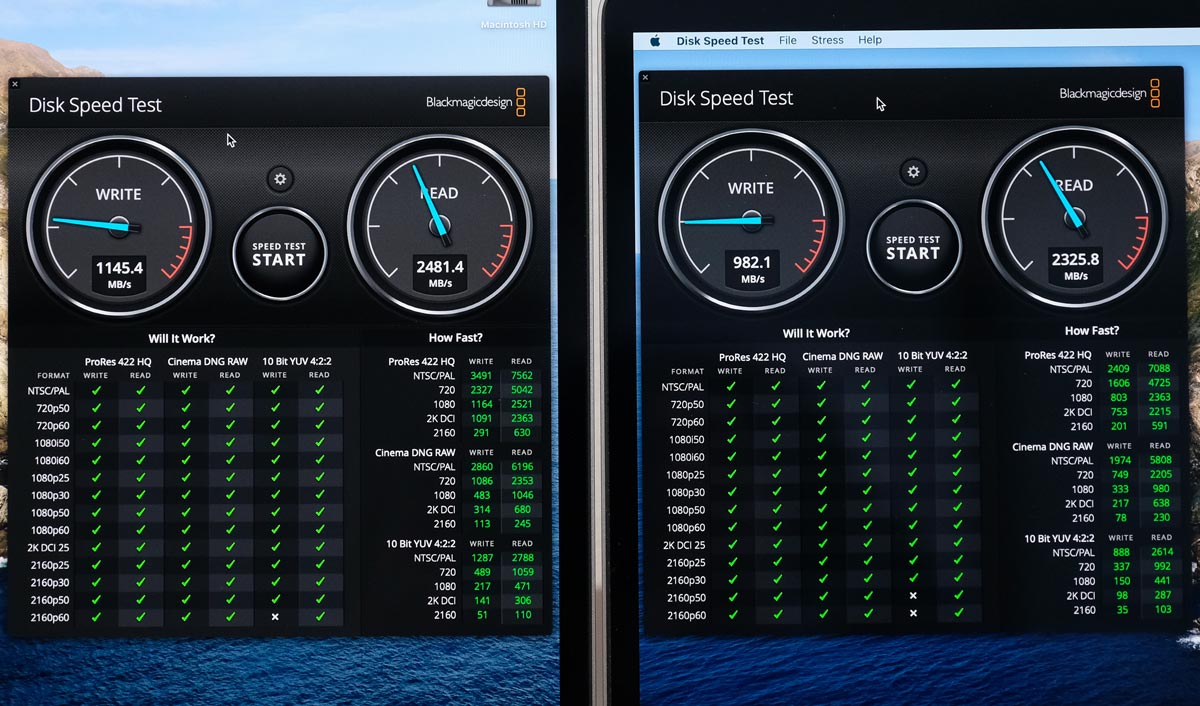Click the 2K DCI 25 row label in left window
This screenshot has height=706, width=1200.
click(49, 548)
